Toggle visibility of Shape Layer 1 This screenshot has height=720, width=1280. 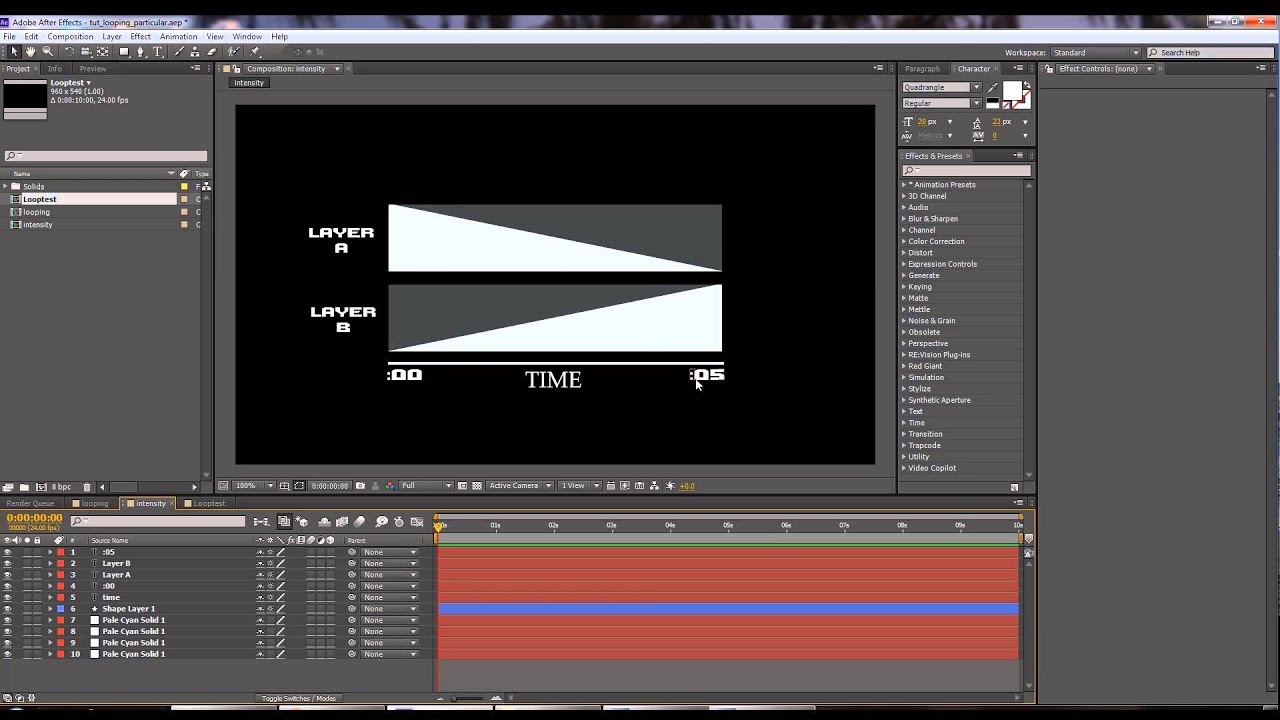click(x=7, y=609)
